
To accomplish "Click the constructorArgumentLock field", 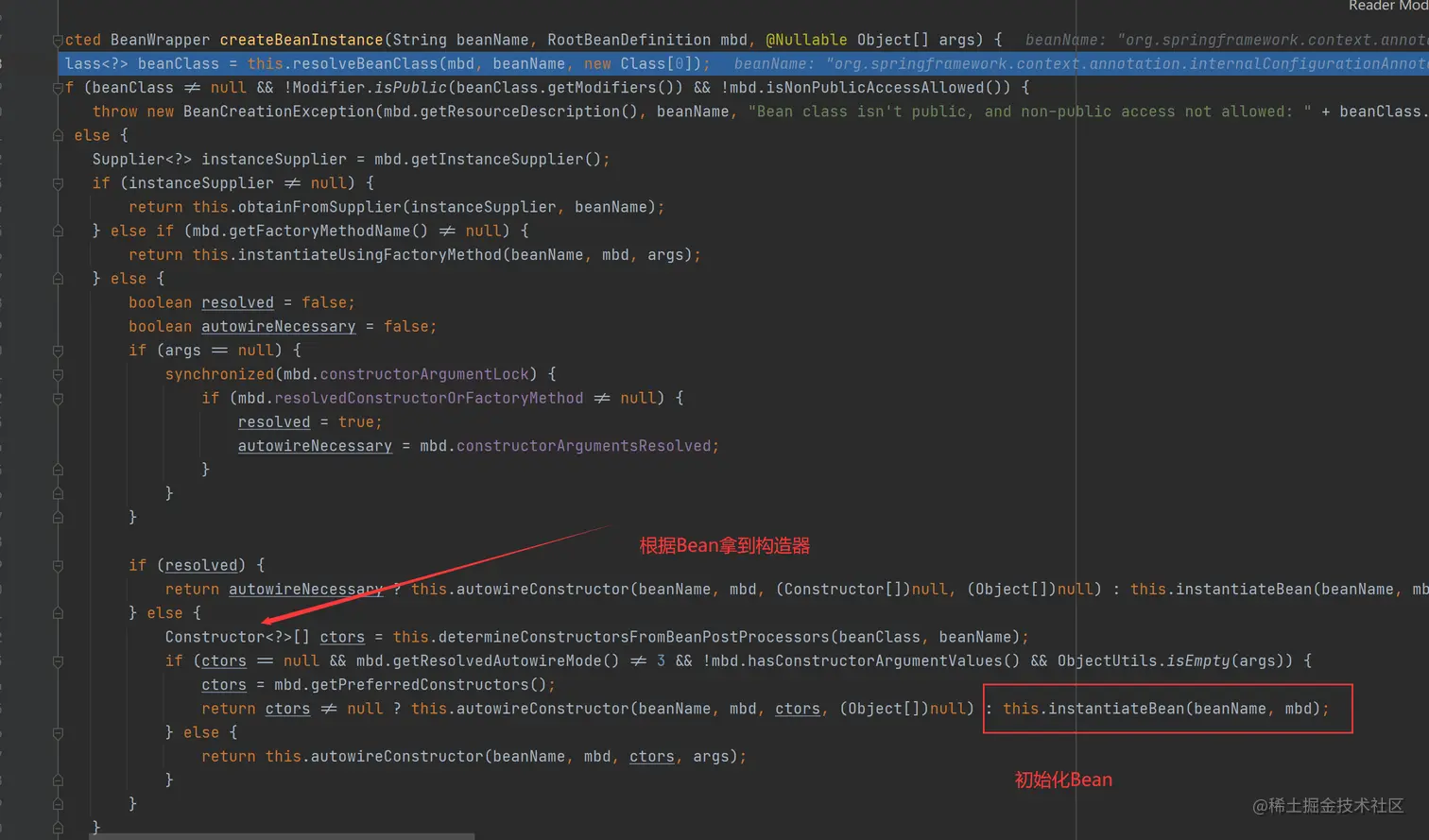I will click(424, 374).
